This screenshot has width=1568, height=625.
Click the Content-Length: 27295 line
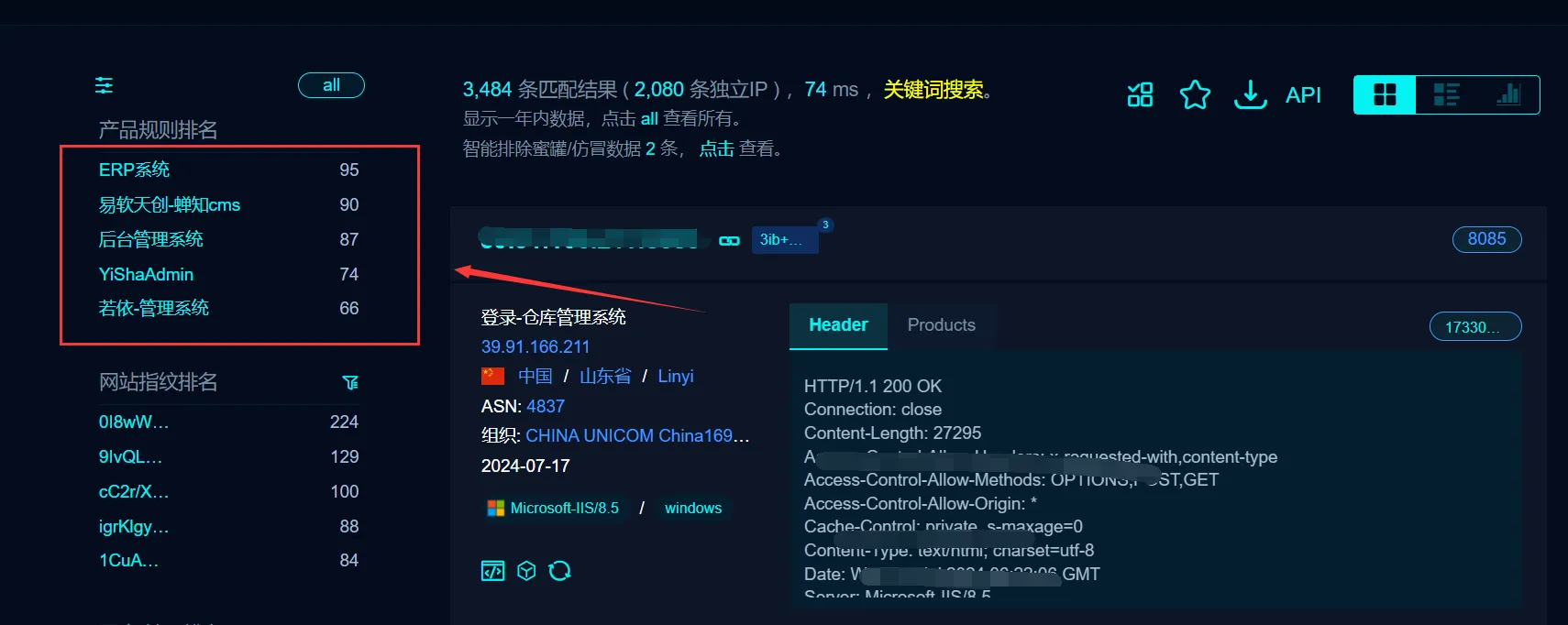click(892, 433)
